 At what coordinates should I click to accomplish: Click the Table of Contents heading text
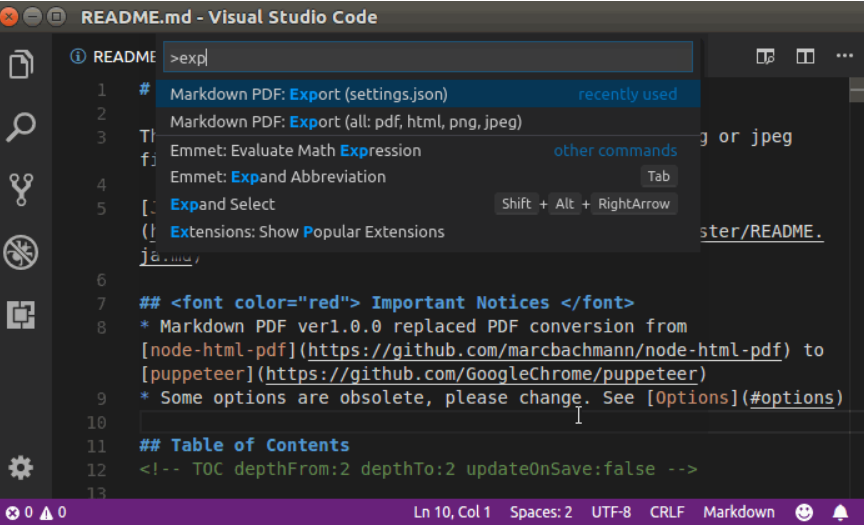point(260,445)
